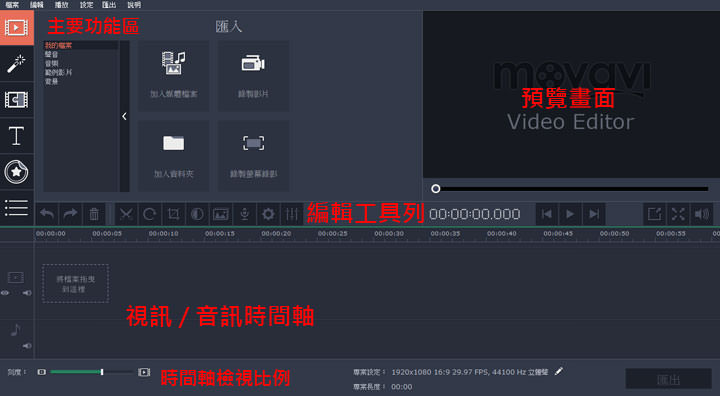Skip to previous frame in preview

point(546,214)
